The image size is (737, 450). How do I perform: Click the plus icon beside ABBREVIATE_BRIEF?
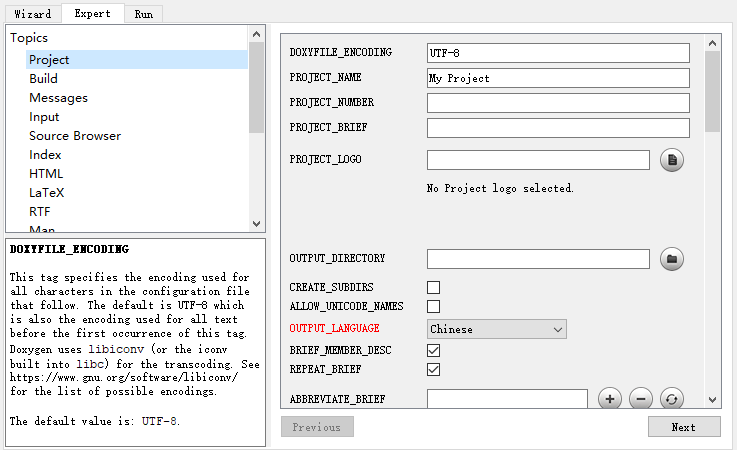[x=609, y=399]
